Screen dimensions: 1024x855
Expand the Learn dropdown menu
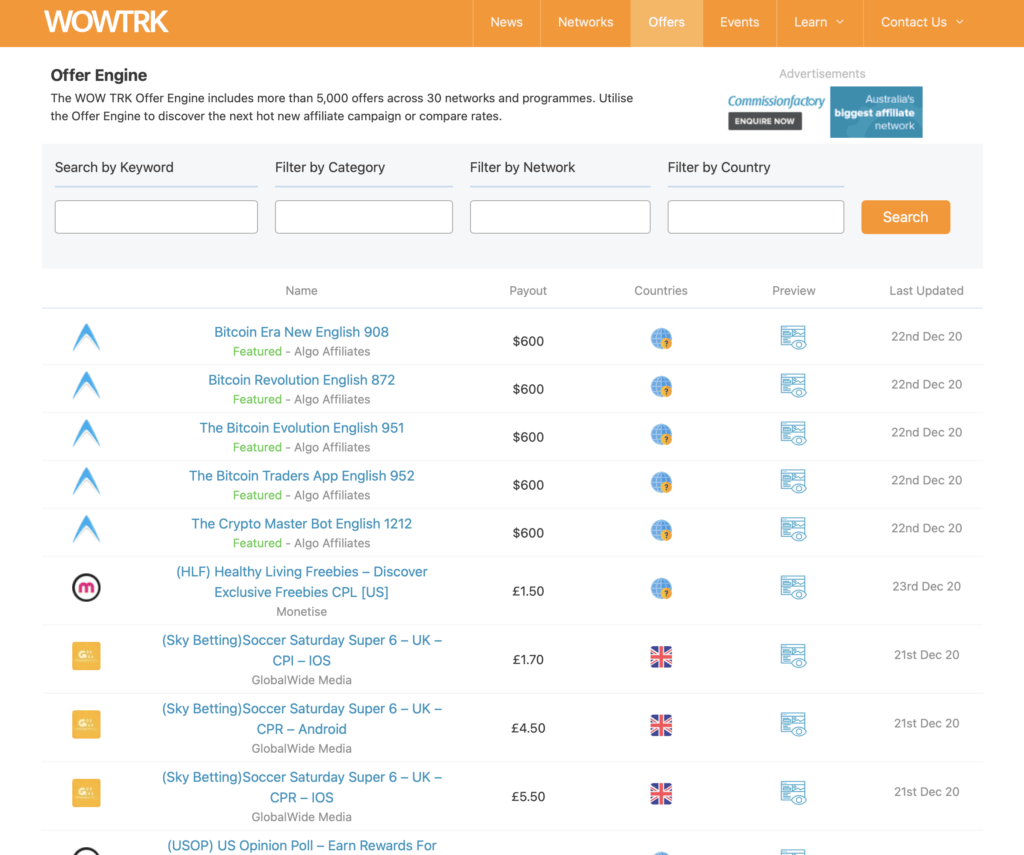[x=819, y=22]
